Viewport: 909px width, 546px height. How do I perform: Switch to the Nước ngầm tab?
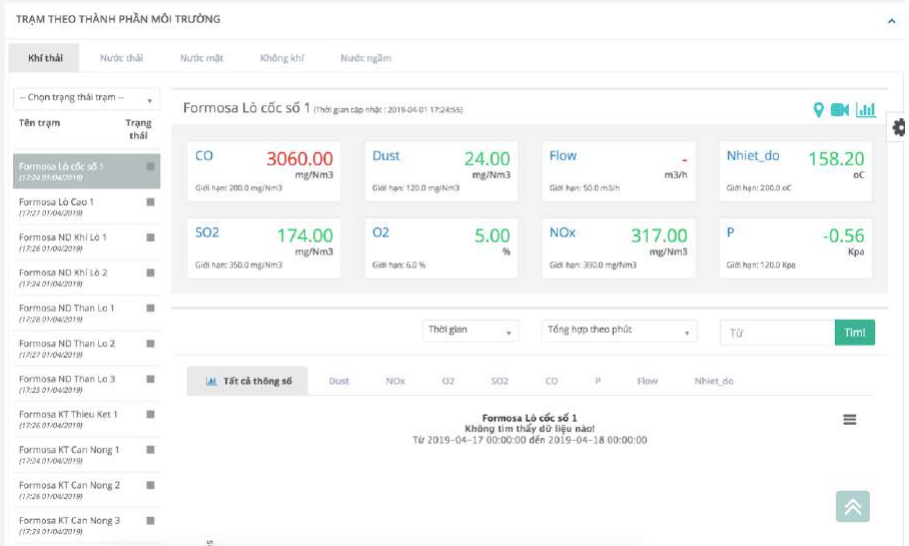366,58
